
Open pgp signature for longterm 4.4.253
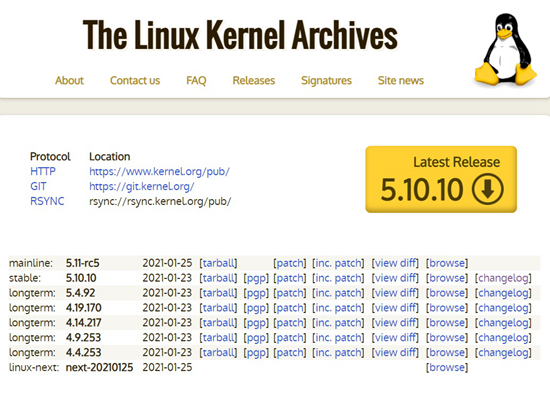click(256, 353)
